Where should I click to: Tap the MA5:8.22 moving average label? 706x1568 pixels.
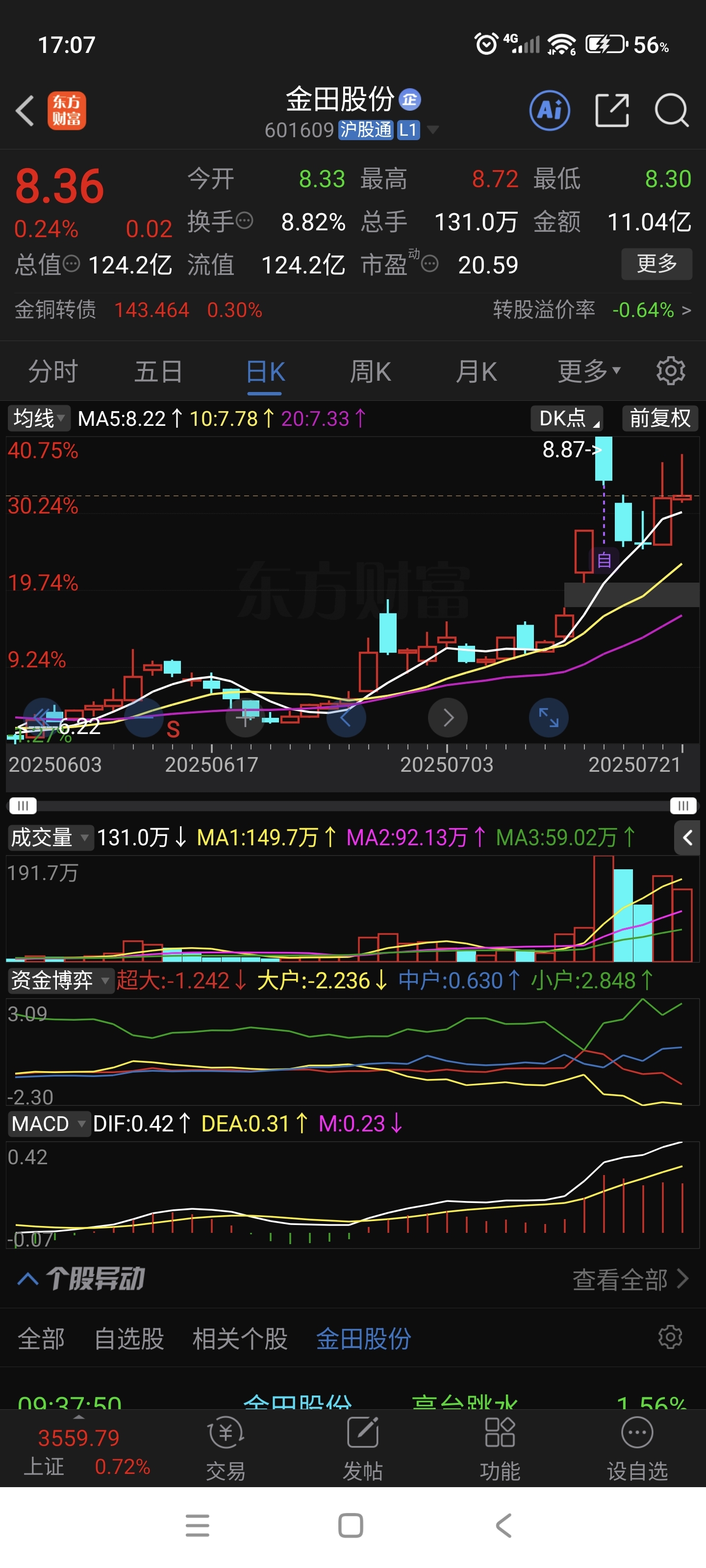click(x=122, y=418)
